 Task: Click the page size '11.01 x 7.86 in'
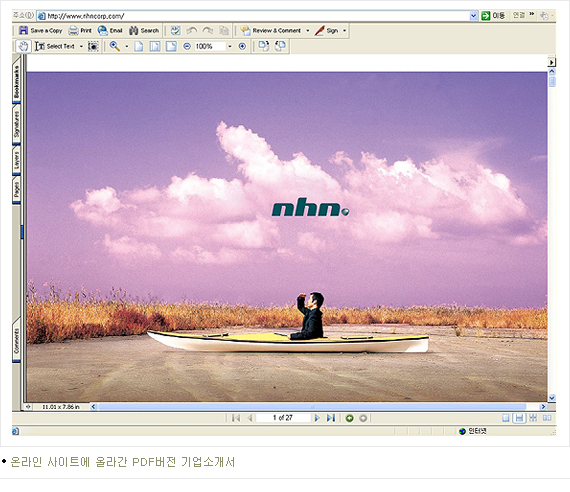pos(61,407)
